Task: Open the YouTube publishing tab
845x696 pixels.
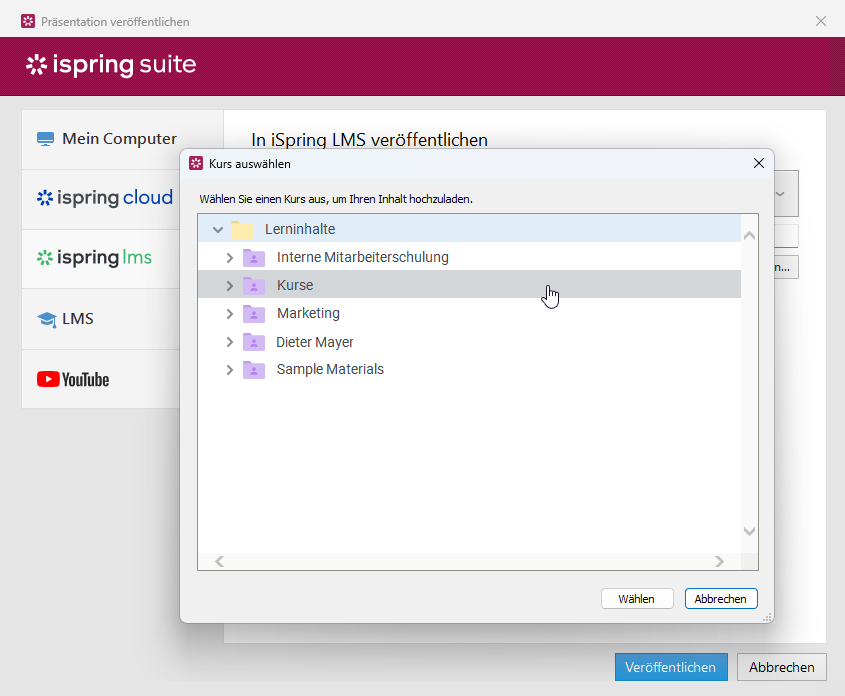Action: pyautogui.click(x=101, y=379)
